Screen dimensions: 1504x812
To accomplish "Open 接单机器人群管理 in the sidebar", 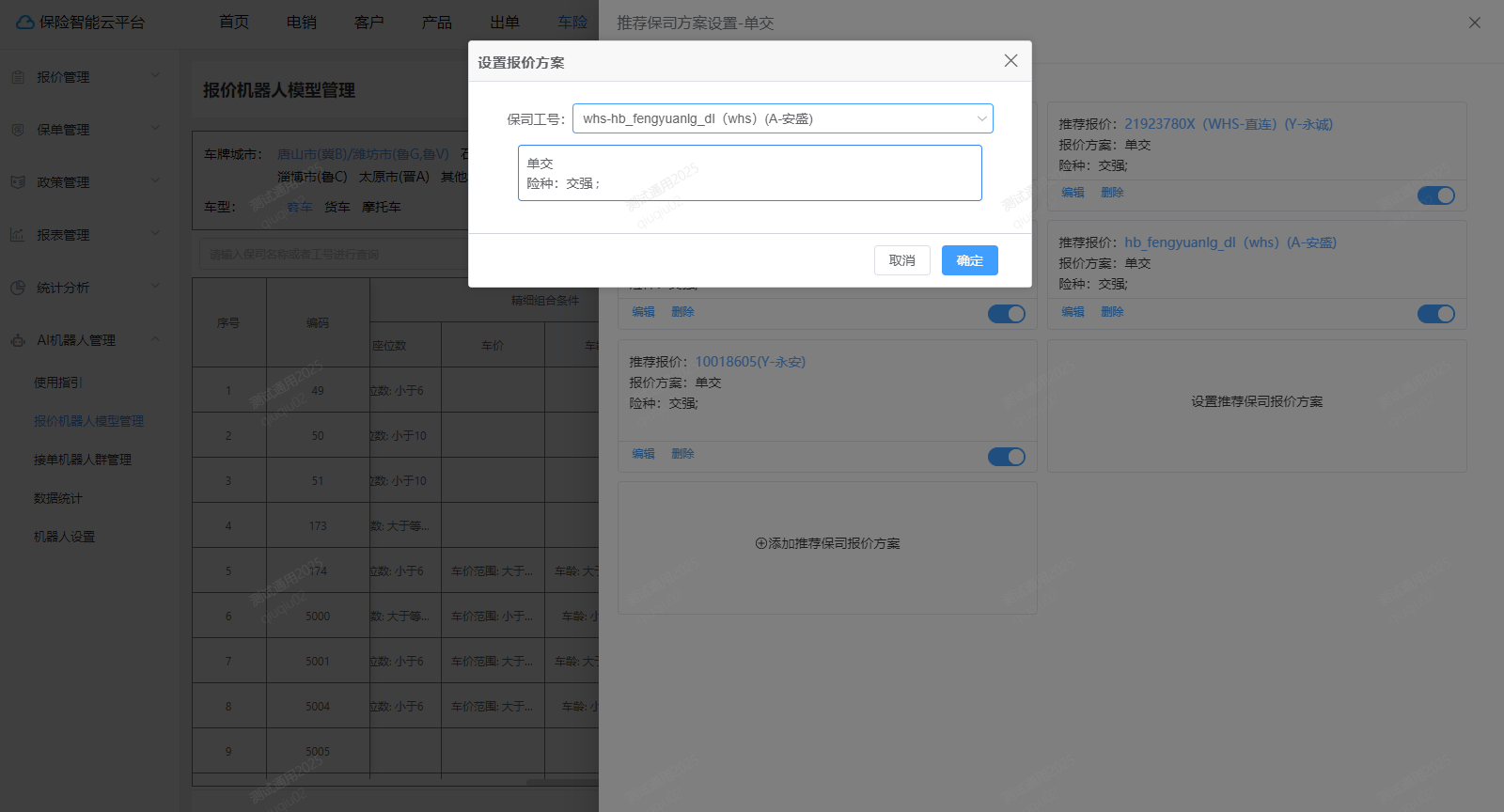I will (83, 460).
